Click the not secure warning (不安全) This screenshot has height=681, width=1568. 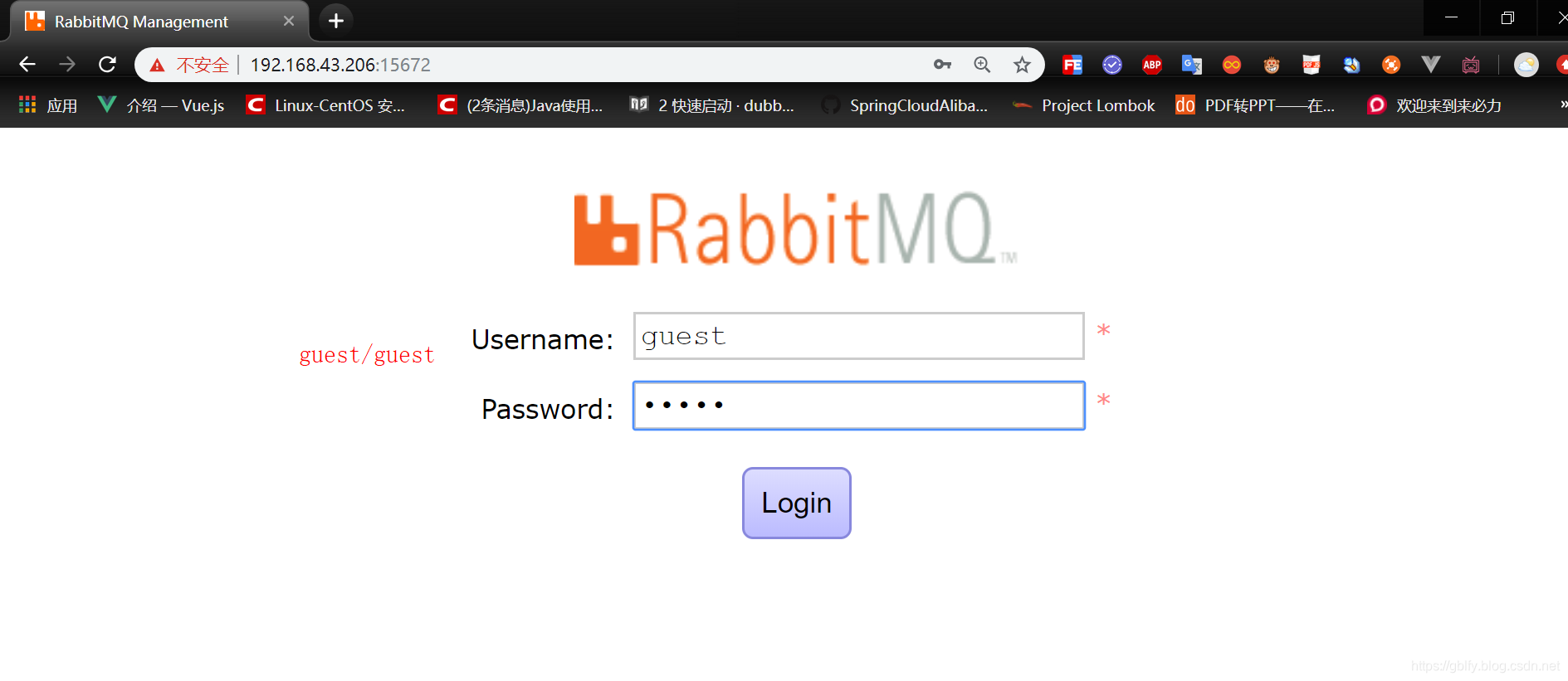coord(190,65)
